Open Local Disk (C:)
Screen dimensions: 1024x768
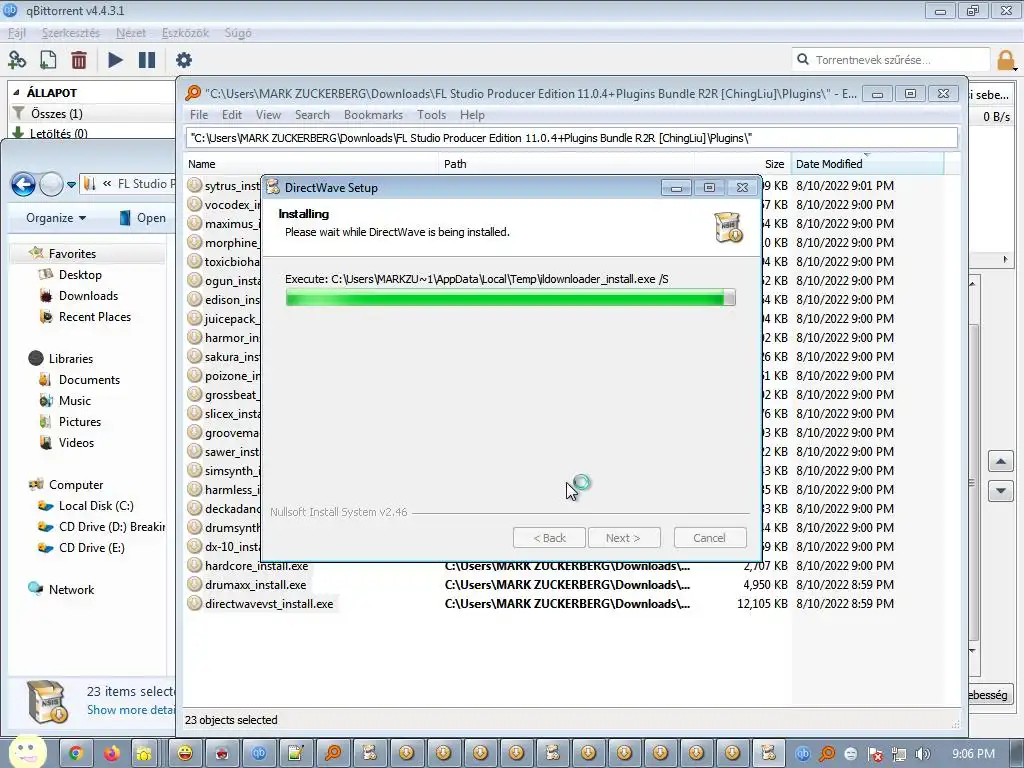click(96, 505)
